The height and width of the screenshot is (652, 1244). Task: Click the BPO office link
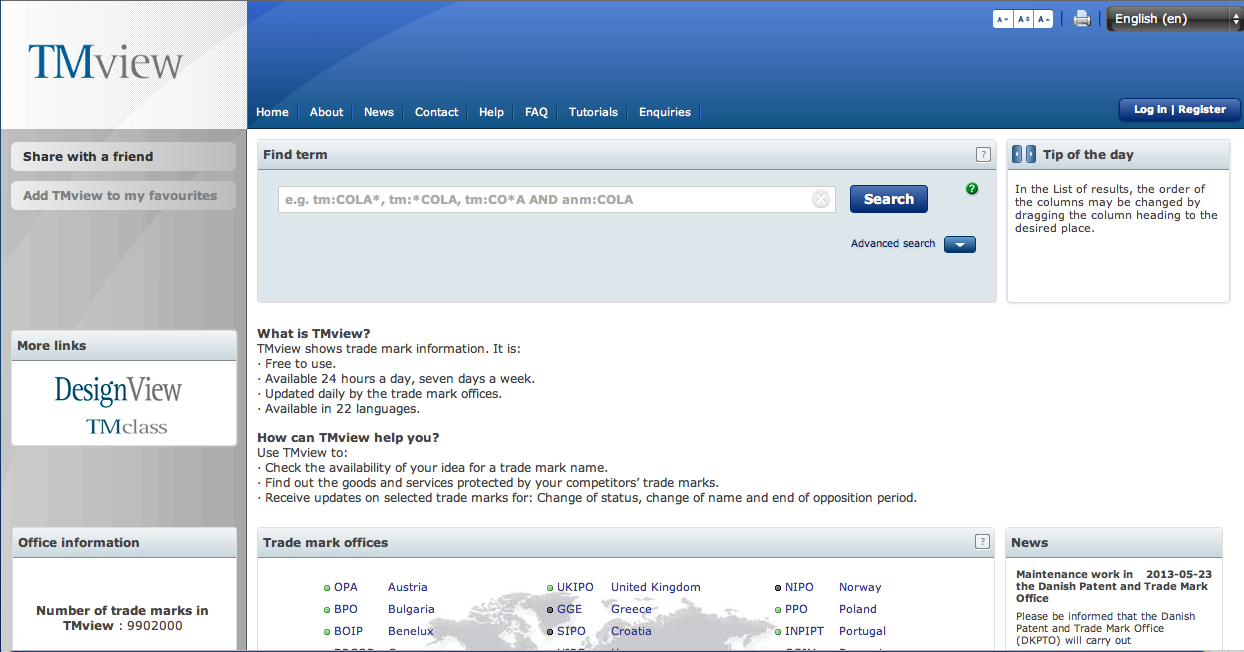tap(346, 609)
